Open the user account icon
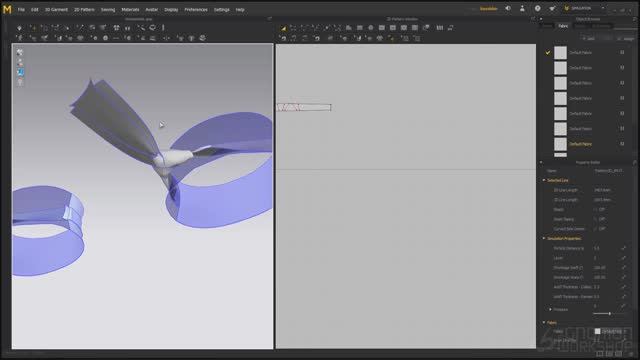The height and width of the screenshot is (360, 640). [522, 8]
